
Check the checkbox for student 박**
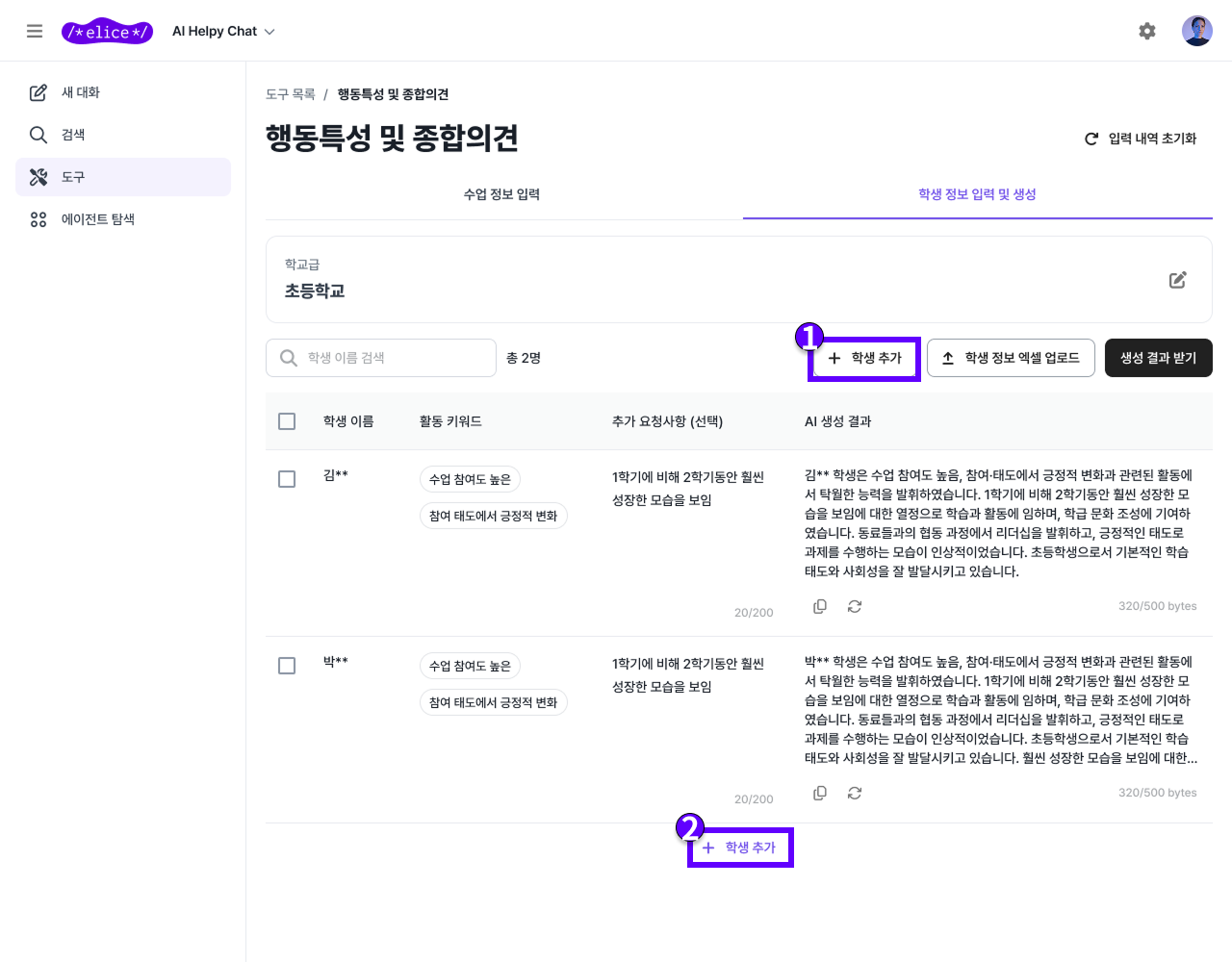[x=286, y=665]
